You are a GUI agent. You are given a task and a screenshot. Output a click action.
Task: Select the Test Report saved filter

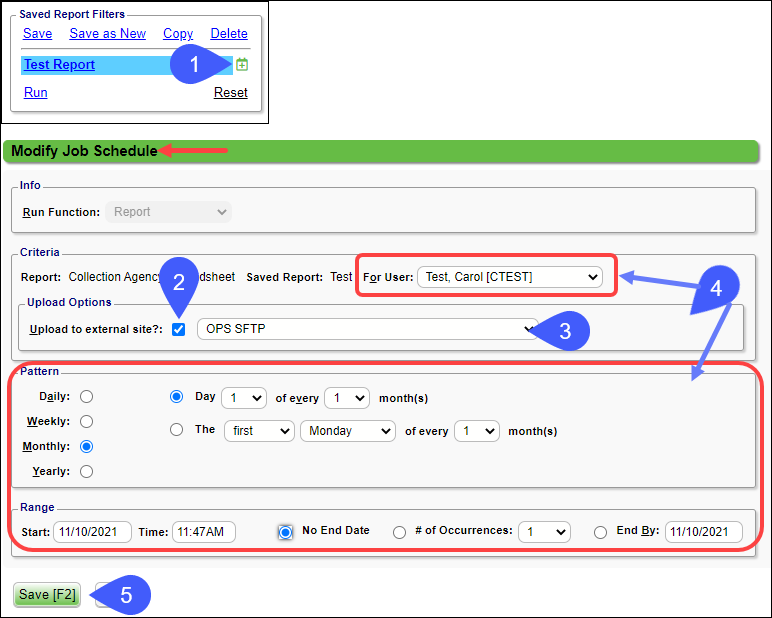tap(60, 65)
